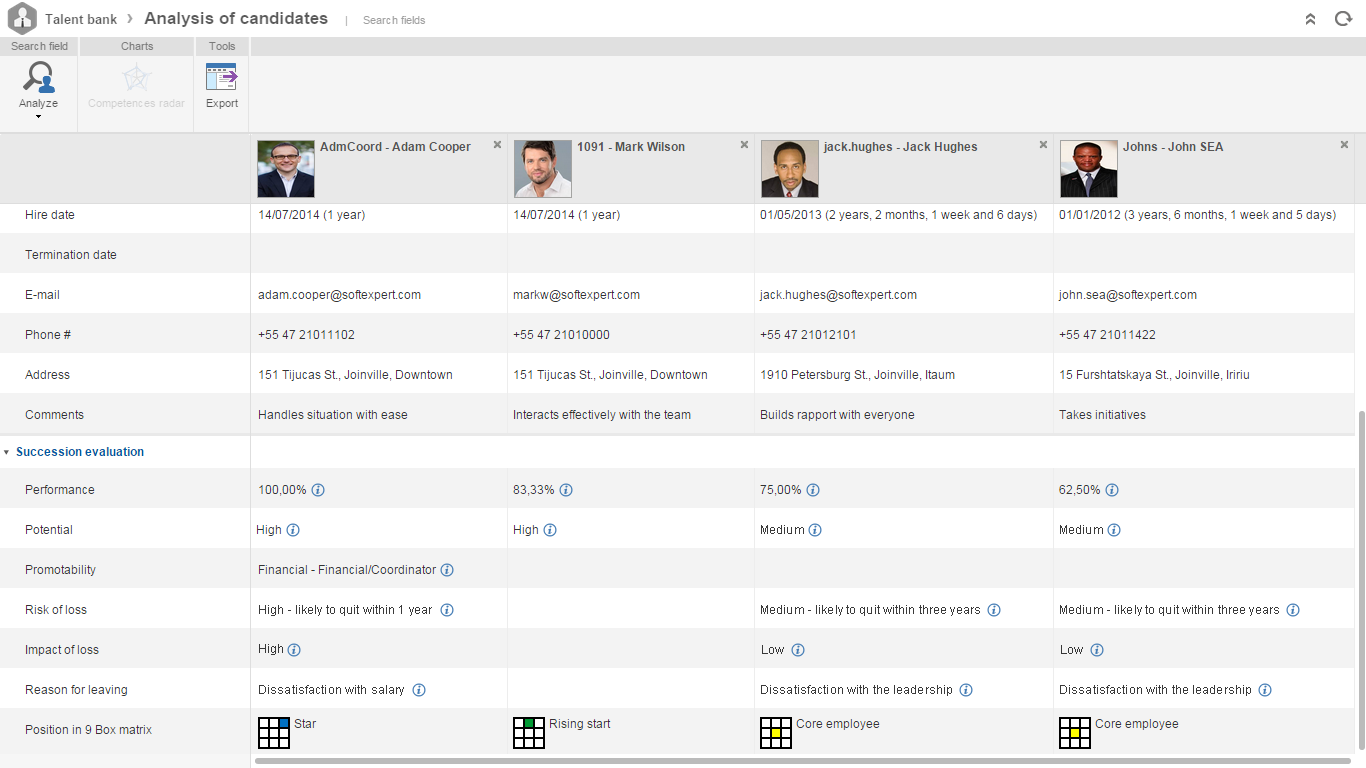Switch to the Charts toolbar section

(x=136, y=46)
